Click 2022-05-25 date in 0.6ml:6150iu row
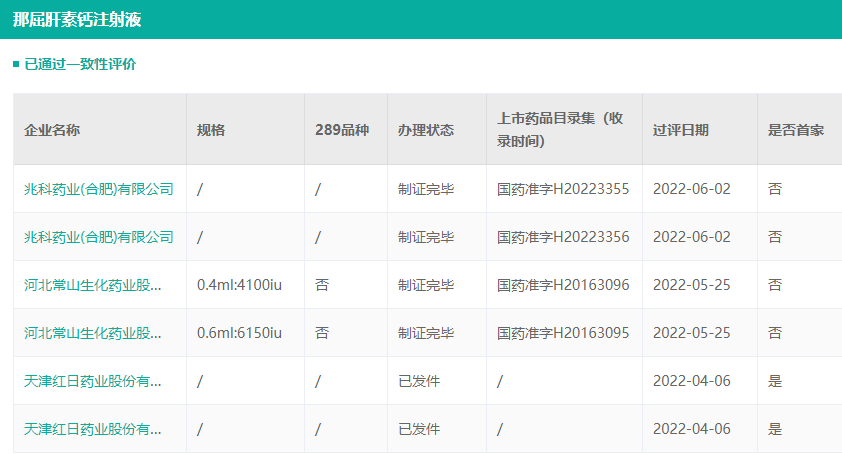Image resolution: width=842 pixels, height=454 pixels. (692, 333)
